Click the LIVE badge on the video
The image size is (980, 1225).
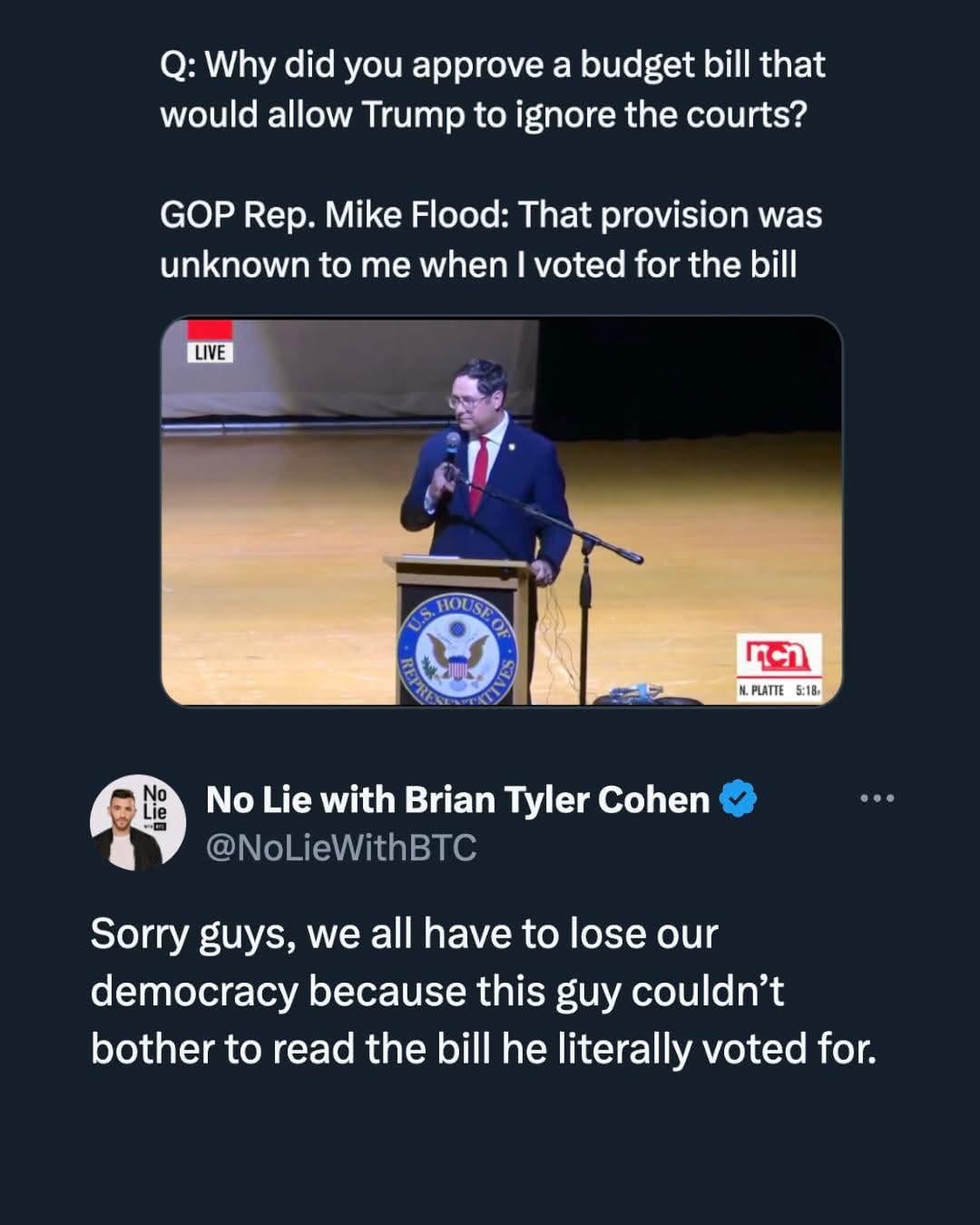(x=210, y=352)
